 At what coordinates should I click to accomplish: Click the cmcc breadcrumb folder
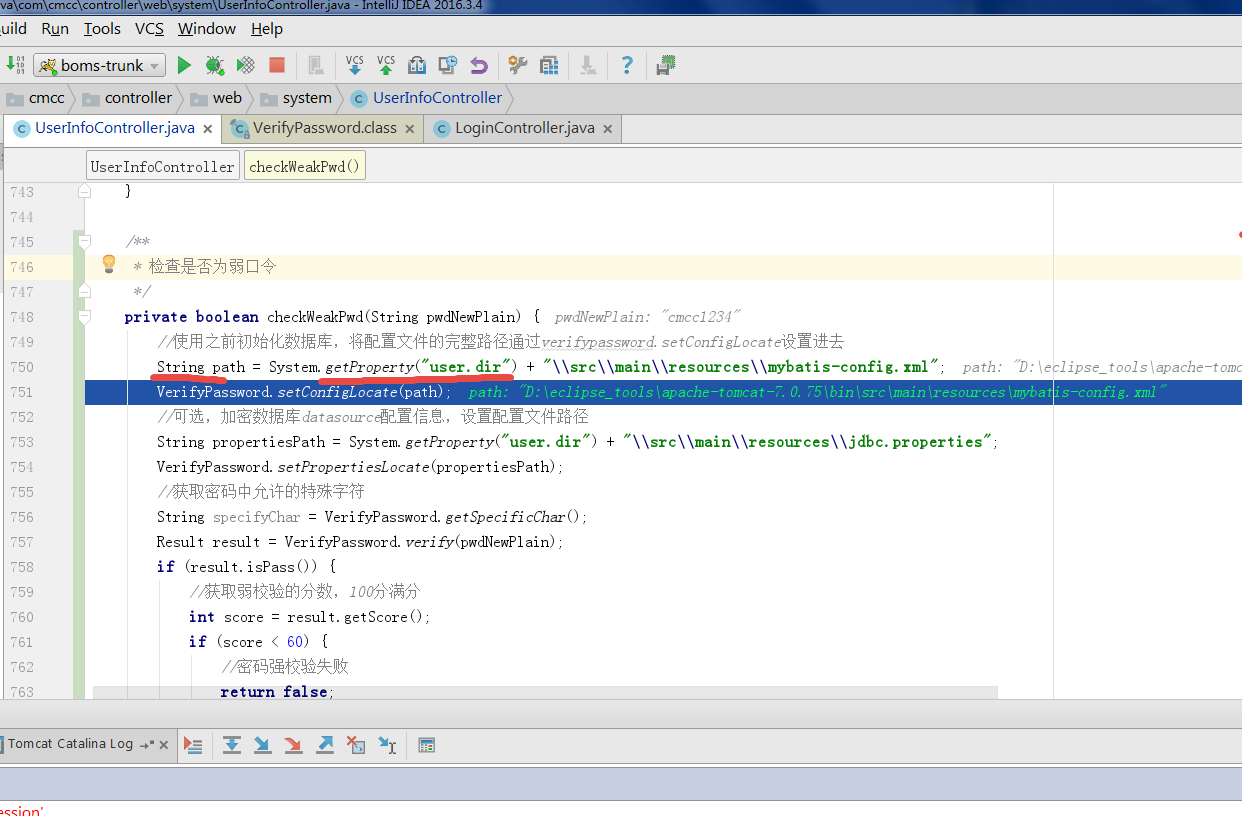point(38,98)
